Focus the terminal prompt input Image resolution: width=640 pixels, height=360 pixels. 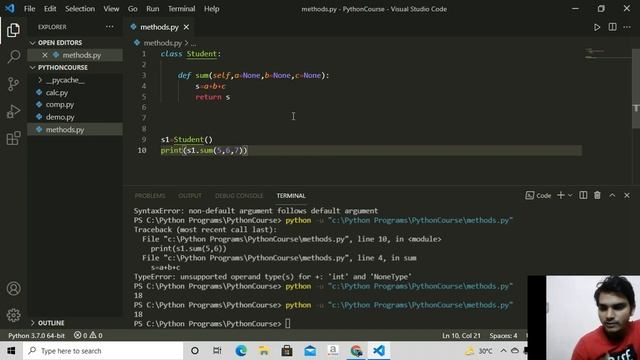point(288,324)
